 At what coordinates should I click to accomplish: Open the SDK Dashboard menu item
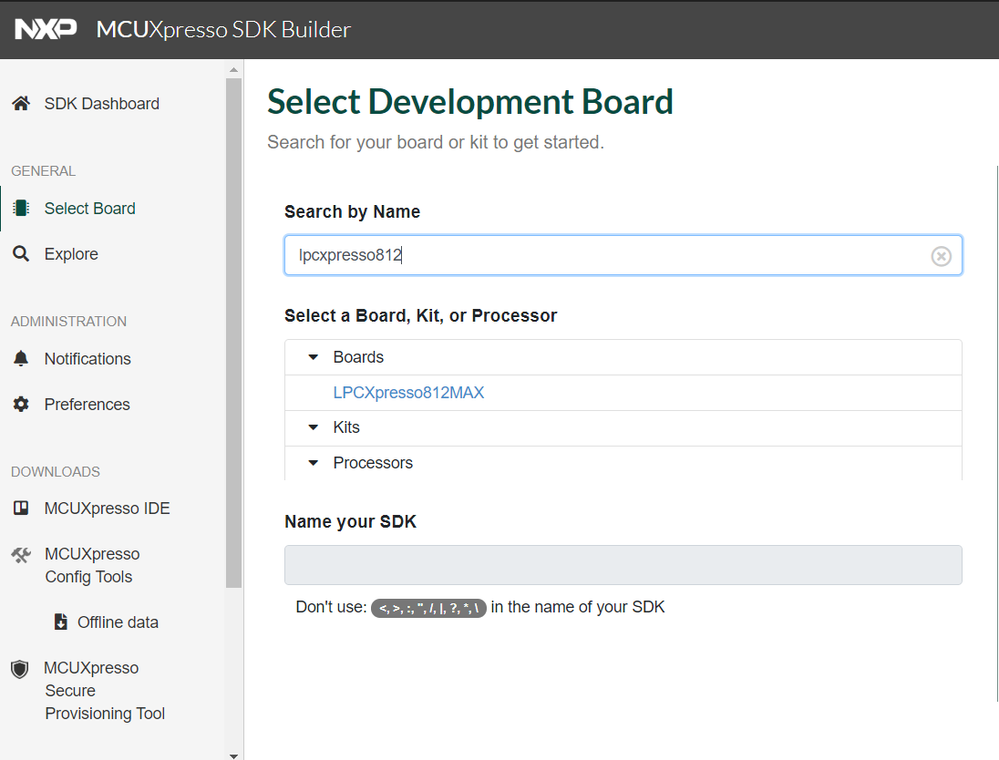101,104
